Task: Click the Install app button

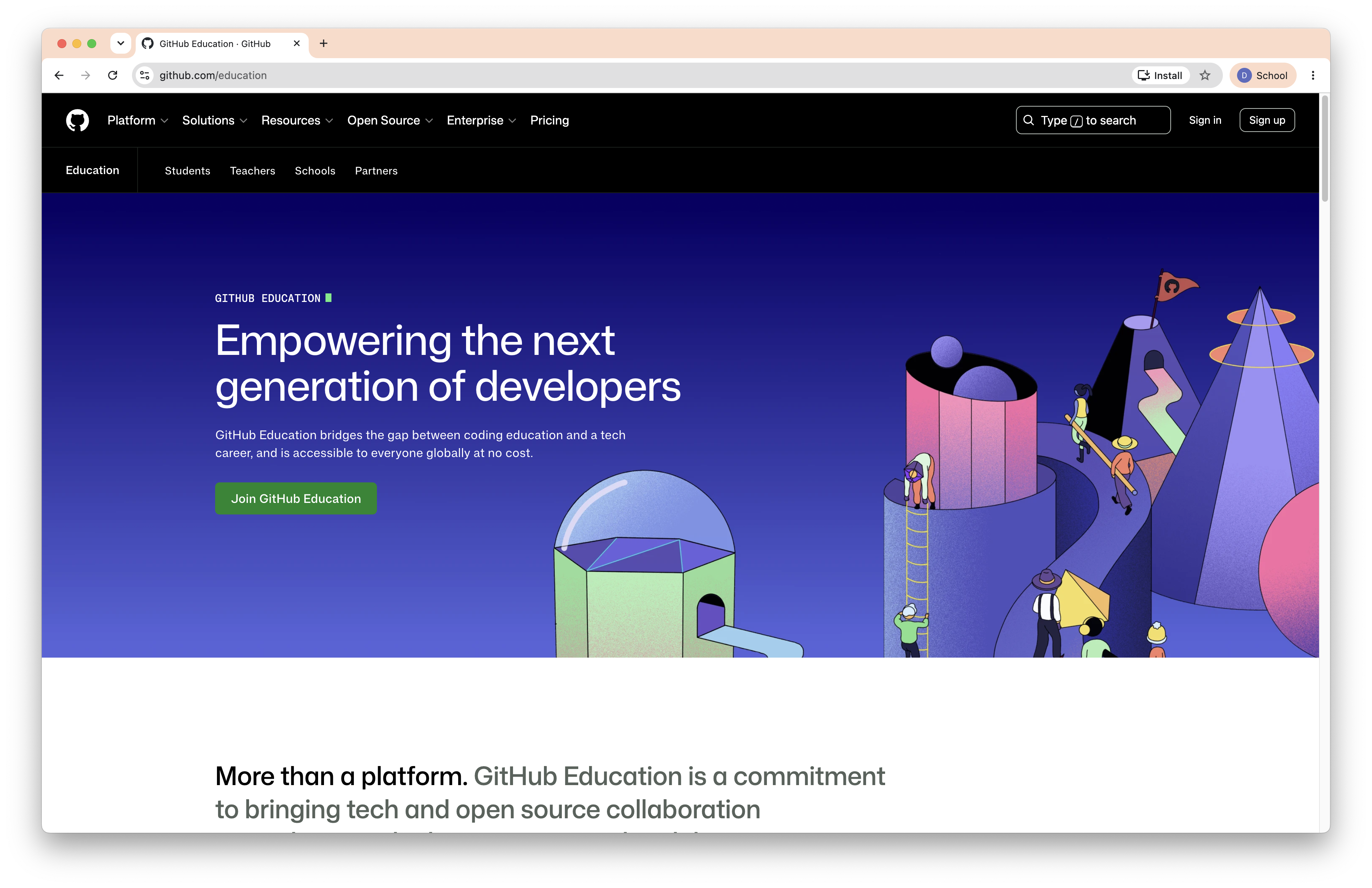Action: [1161, 75]
